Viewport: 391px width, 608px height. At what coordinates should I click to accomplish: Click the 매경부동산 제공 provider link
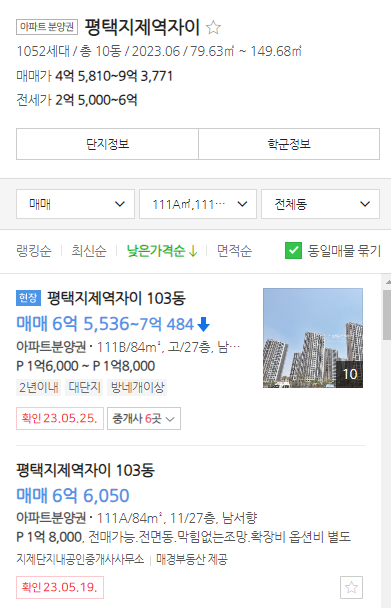click(192, 559)
